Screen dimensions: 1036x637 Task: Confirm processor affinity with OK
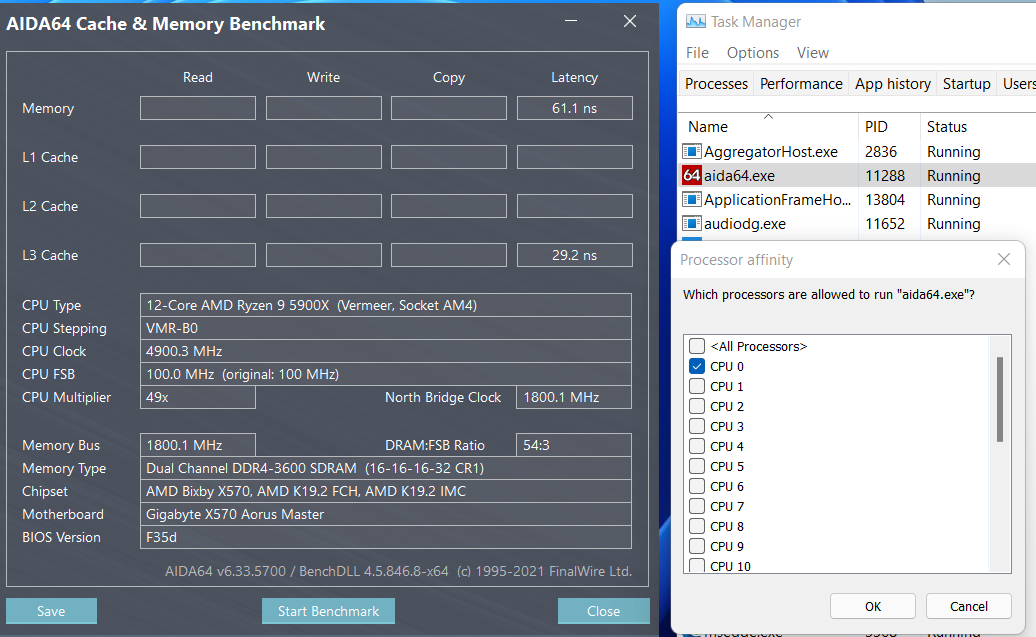click(873, 606)
